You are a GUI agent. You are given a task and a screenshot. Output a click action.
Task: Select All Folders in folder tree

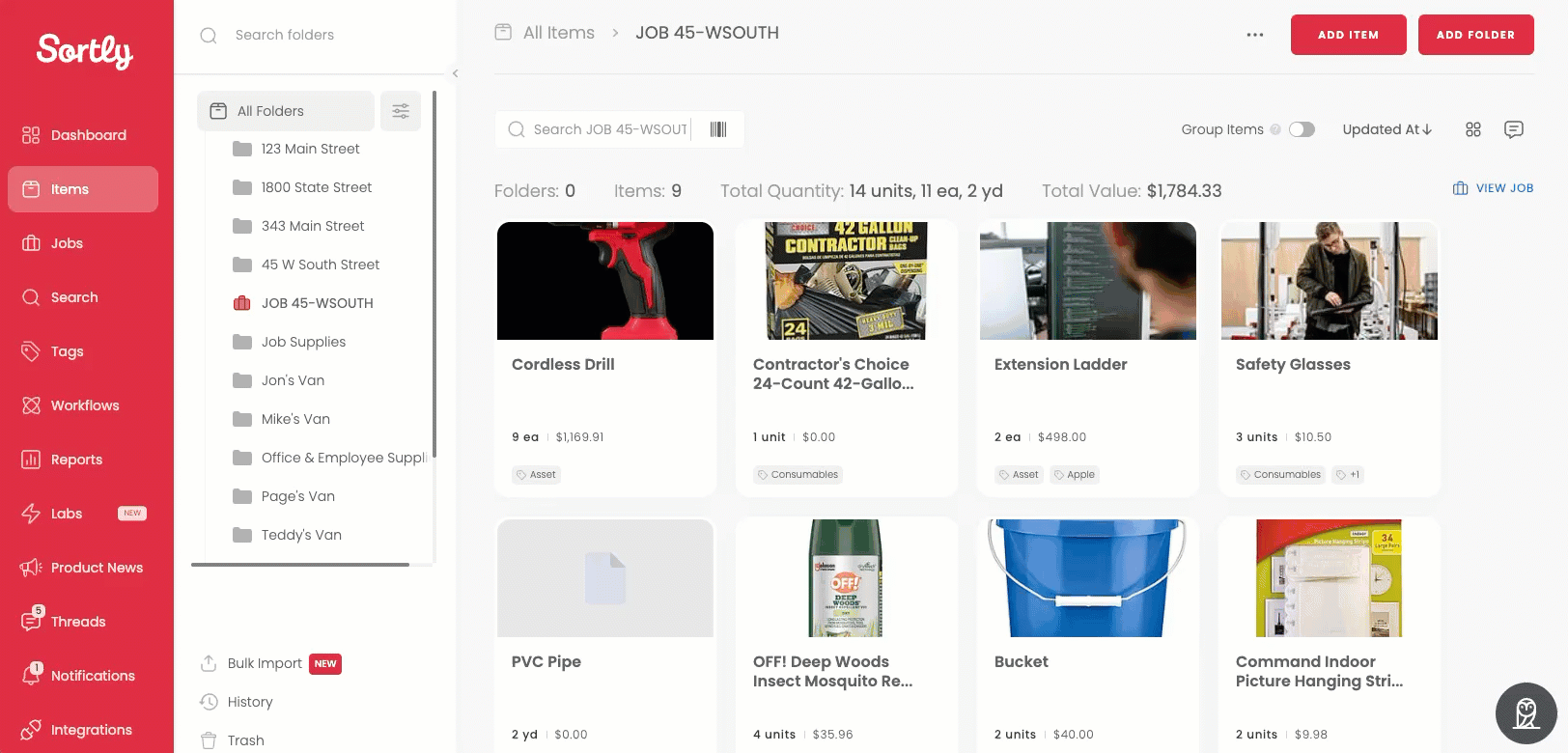(286, 111)
